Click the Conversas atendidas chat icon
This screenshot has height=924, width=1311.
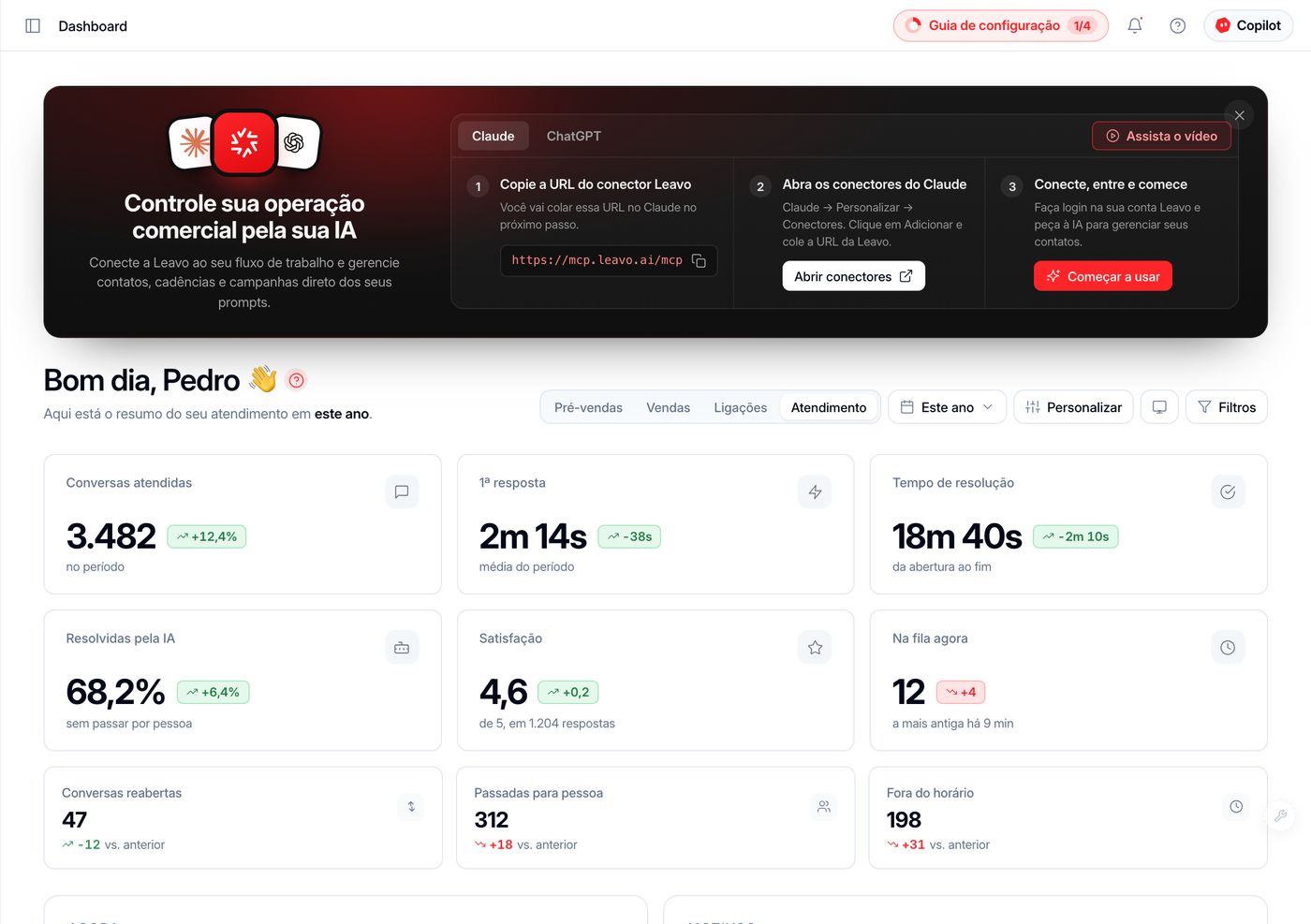point(402,492)
